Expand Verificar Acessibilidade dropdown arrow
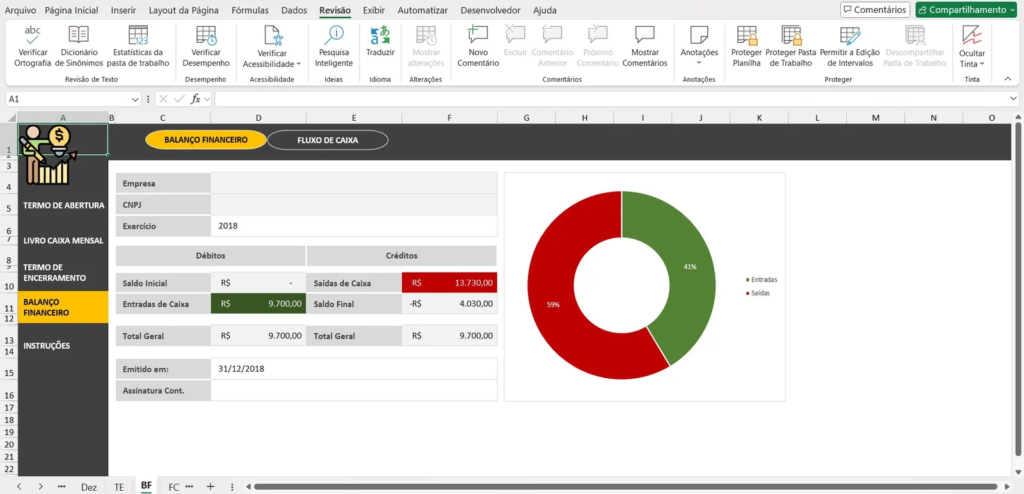Screen dimensions: 1024x494 [301, 64]
